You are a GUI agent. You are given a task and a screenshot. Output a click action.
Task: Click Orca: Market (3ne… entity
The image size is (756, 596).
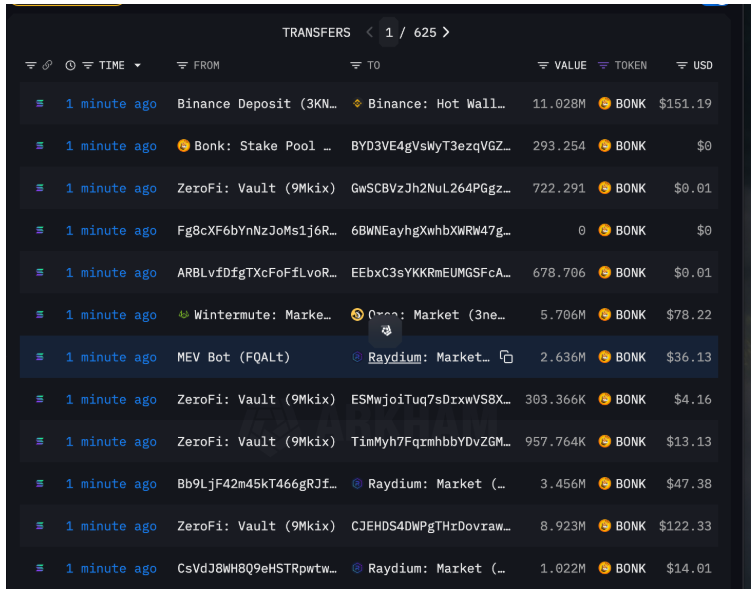click(436, 315)
